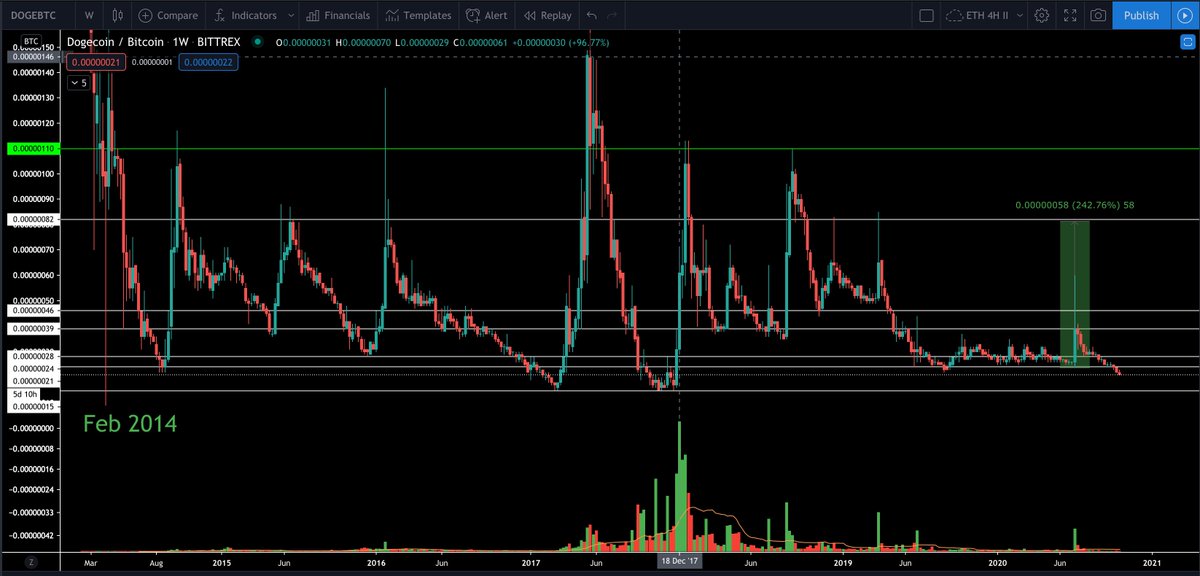Open the candlestick chart style selector
Screen dimensions: 1200x576
tap(118, 15)
